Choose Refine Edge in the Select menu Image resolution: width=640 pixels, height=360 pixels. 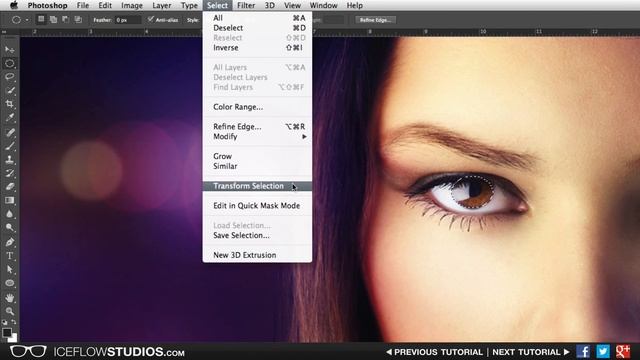click(257, 127)
